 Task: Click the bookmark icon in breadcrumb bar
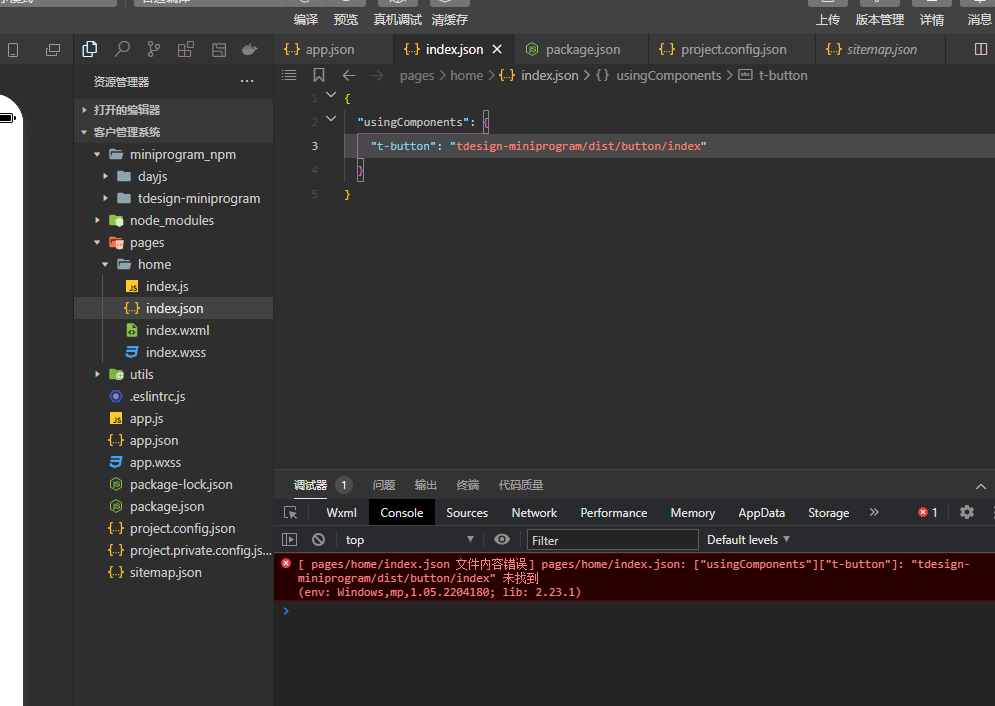(319, 75)
